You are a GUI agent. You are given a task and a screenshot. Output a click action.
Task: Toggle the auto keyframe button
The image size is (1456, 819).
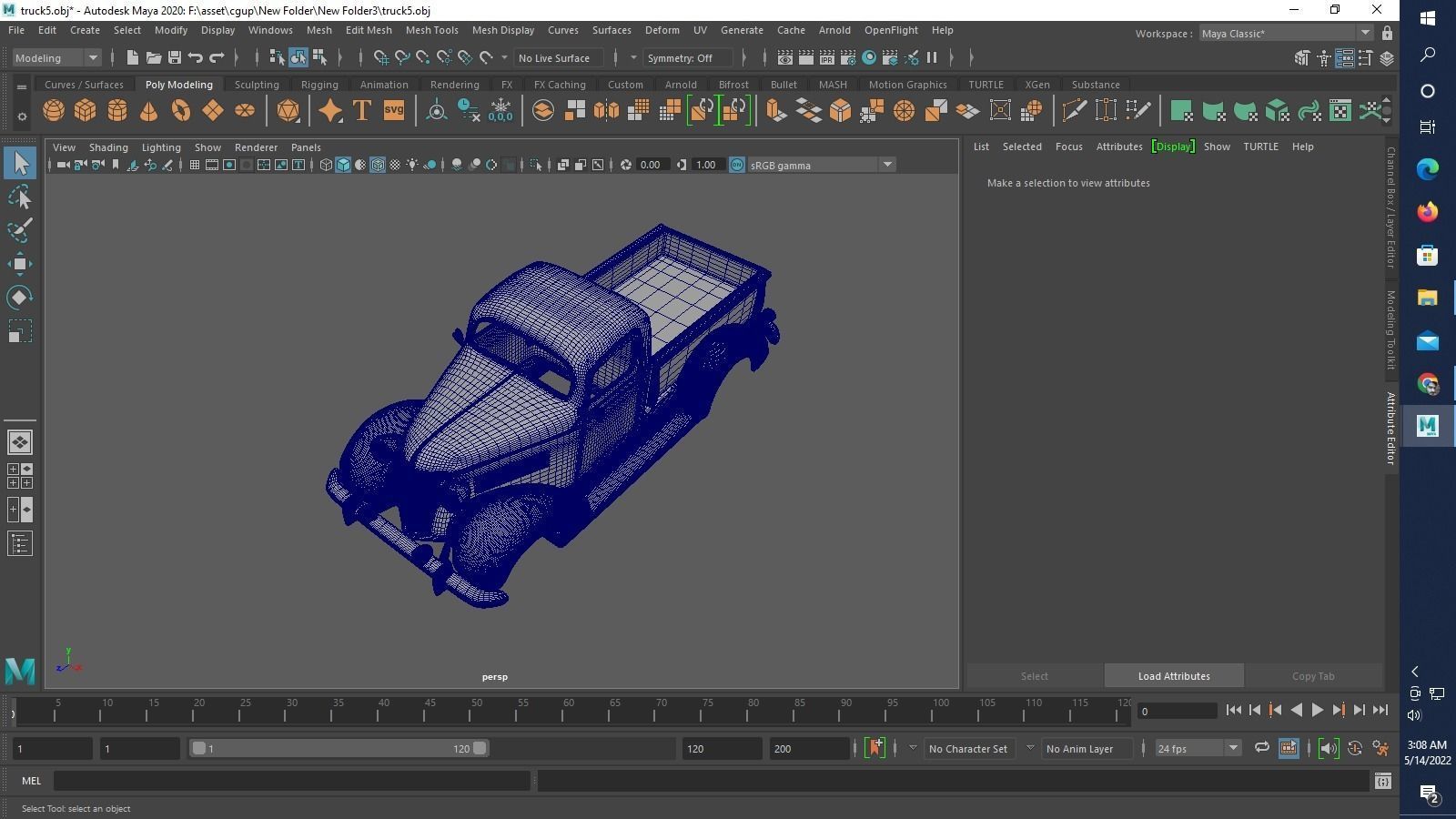[x=875, y=748]
